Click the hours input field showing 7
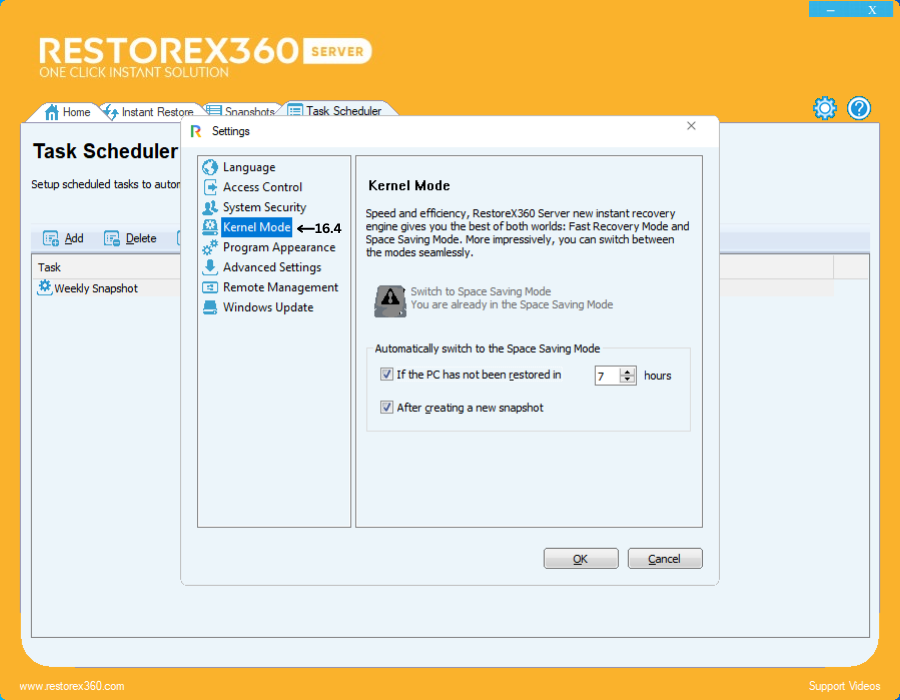 (x=608, y=376)
